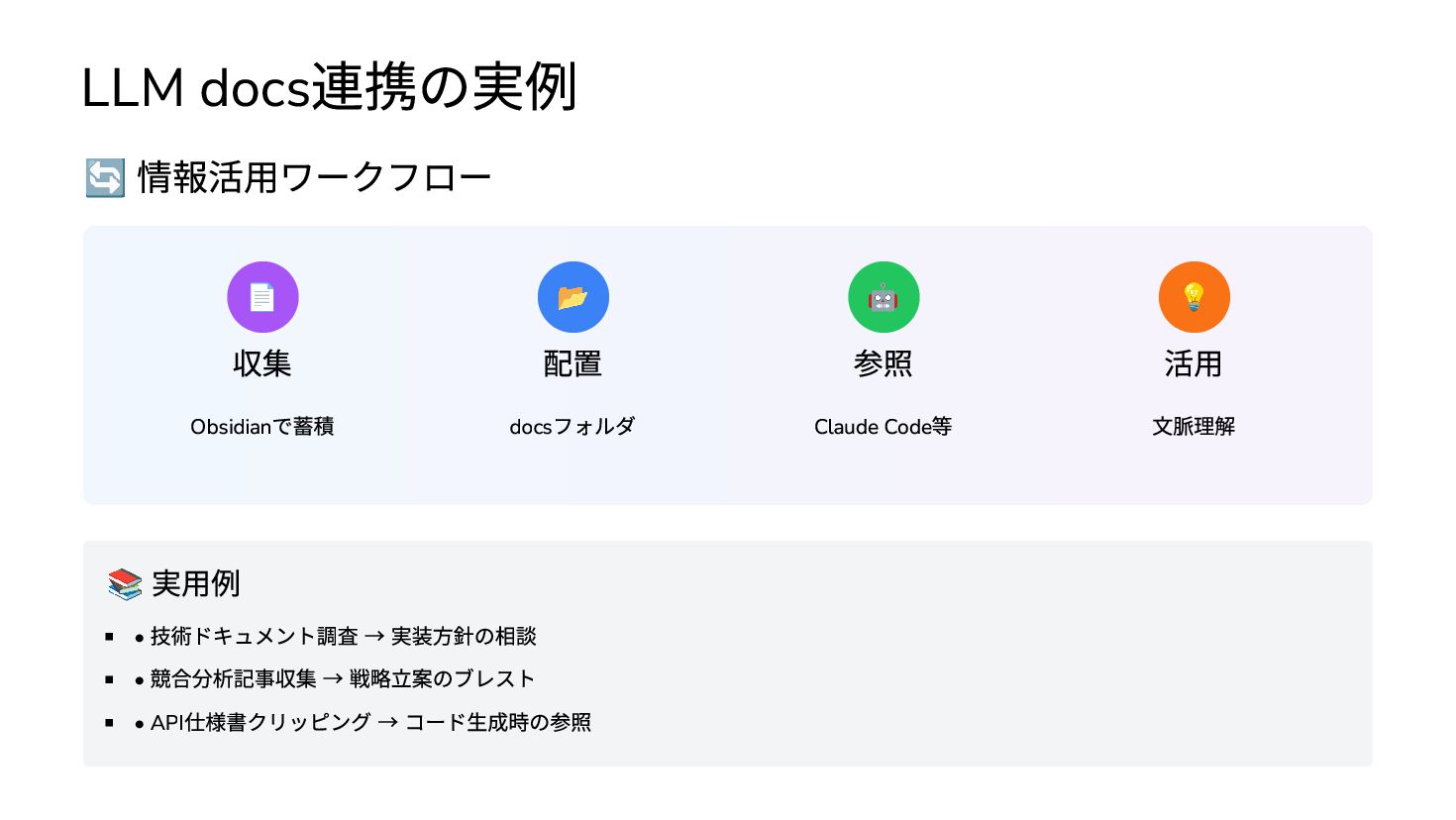
Task: Click the books icon next to 実用例
Action: coord(125,584)
